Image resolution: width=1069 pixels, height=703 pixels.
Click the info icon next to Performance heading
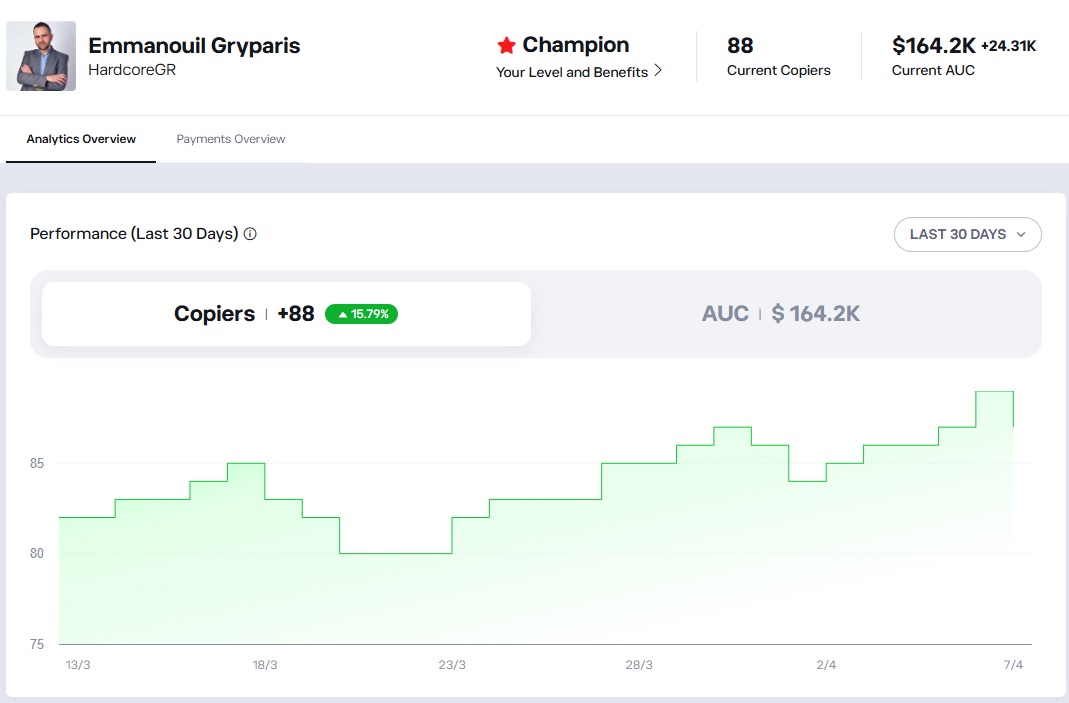[x=248, y=233]
